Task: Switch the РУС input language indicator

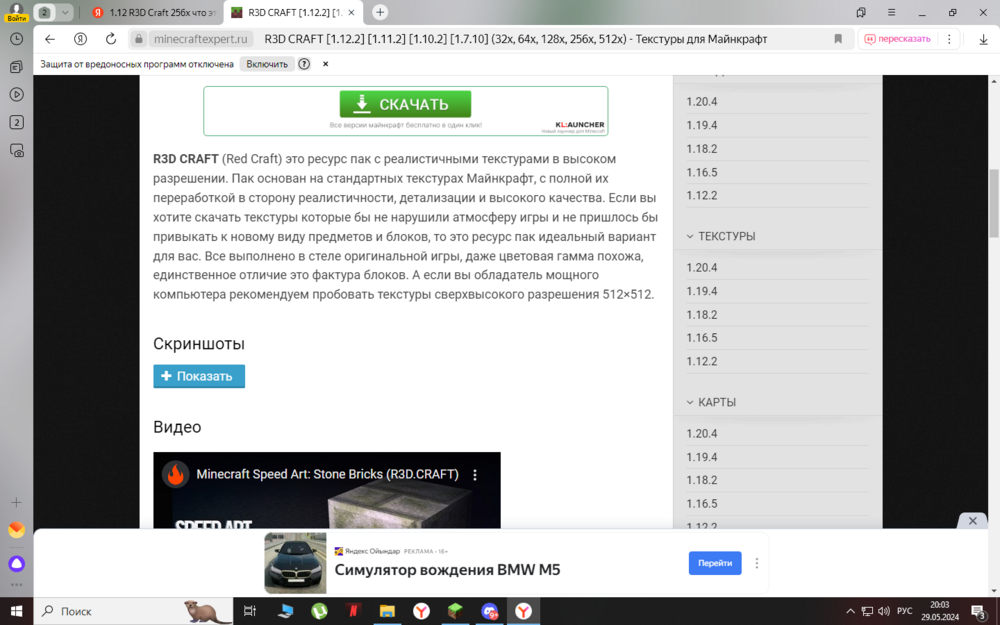Action: (904, 612)
